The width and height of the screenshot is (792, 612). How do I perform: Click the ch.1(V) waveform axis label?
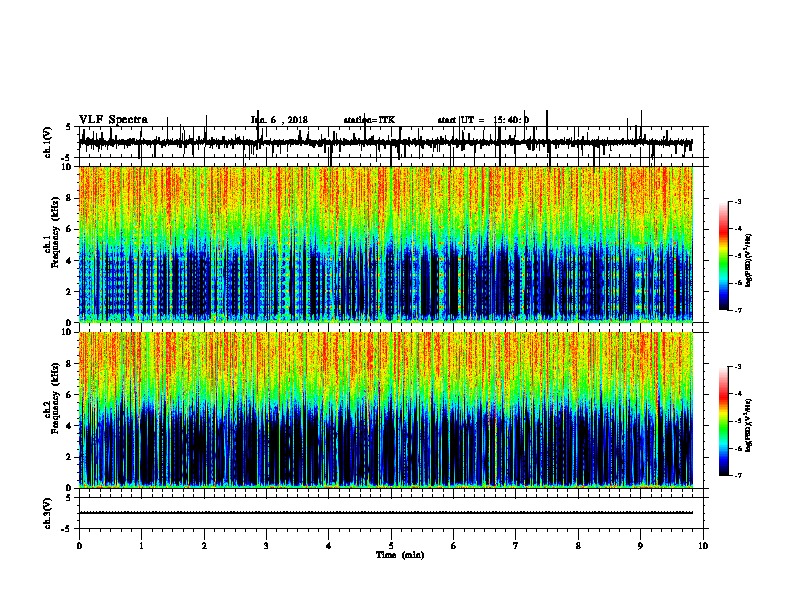[48, 142]
